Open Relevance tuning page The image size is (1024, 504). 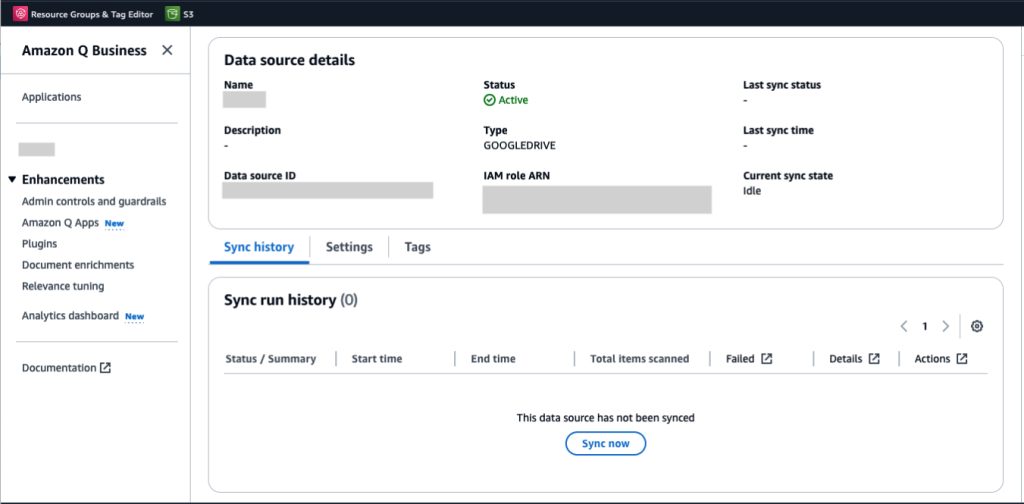(63, 286)
